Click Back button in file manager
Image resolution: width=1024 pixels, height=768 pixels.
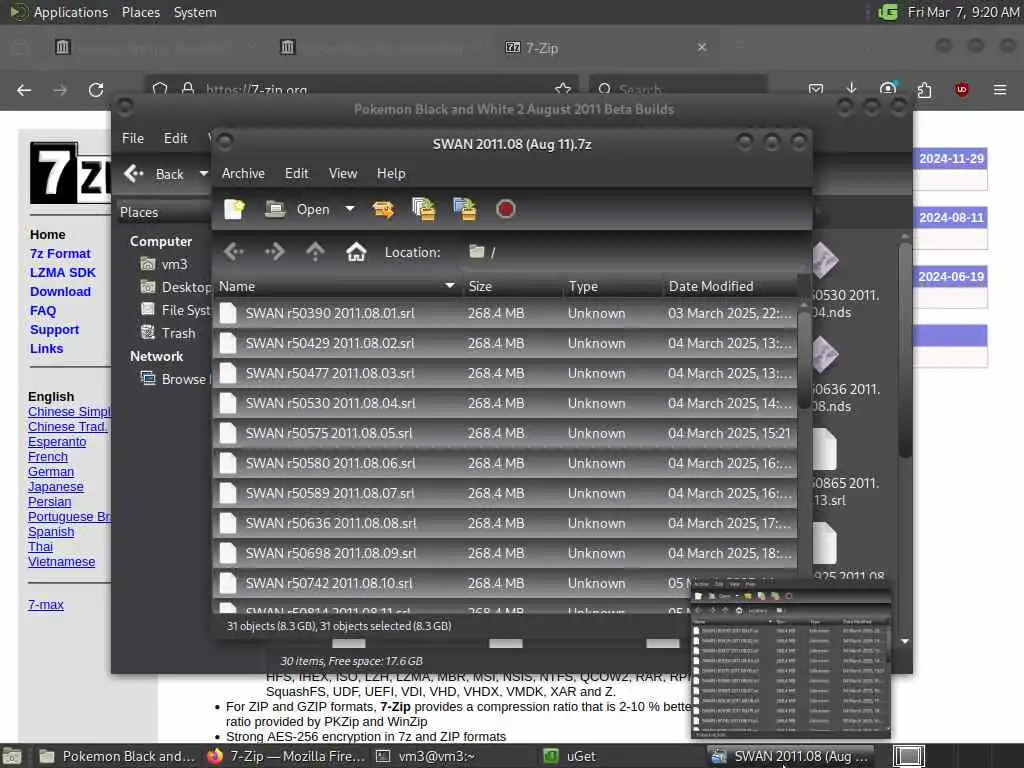[154, 174]
